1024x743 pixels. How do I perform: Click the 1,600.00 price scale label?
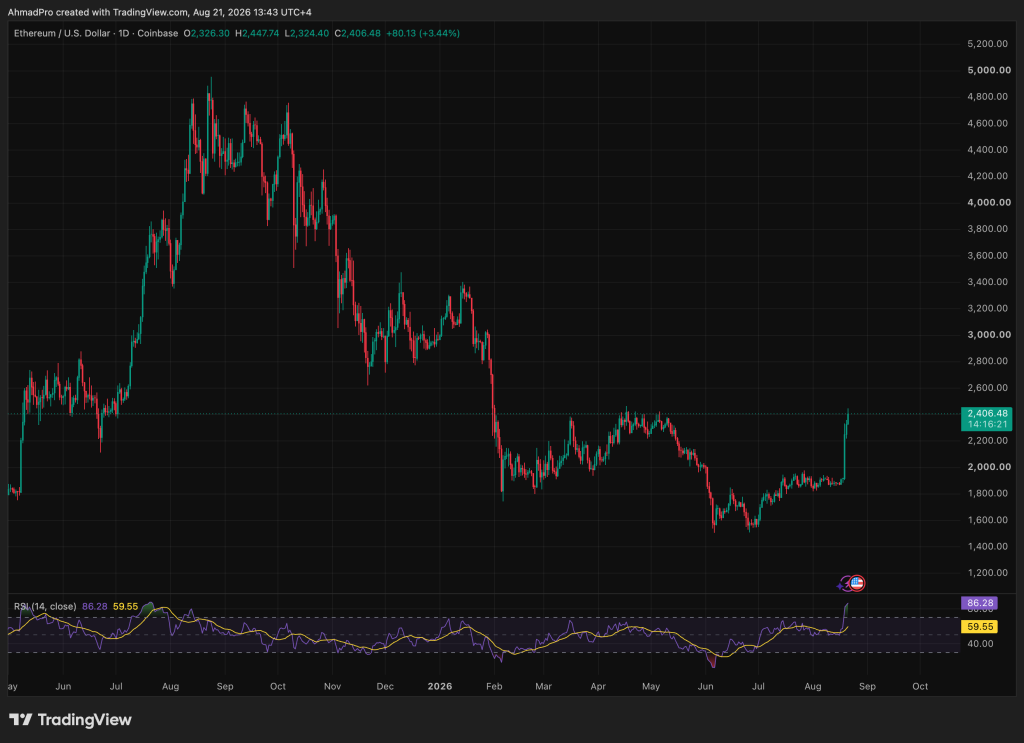coord(989,520)
